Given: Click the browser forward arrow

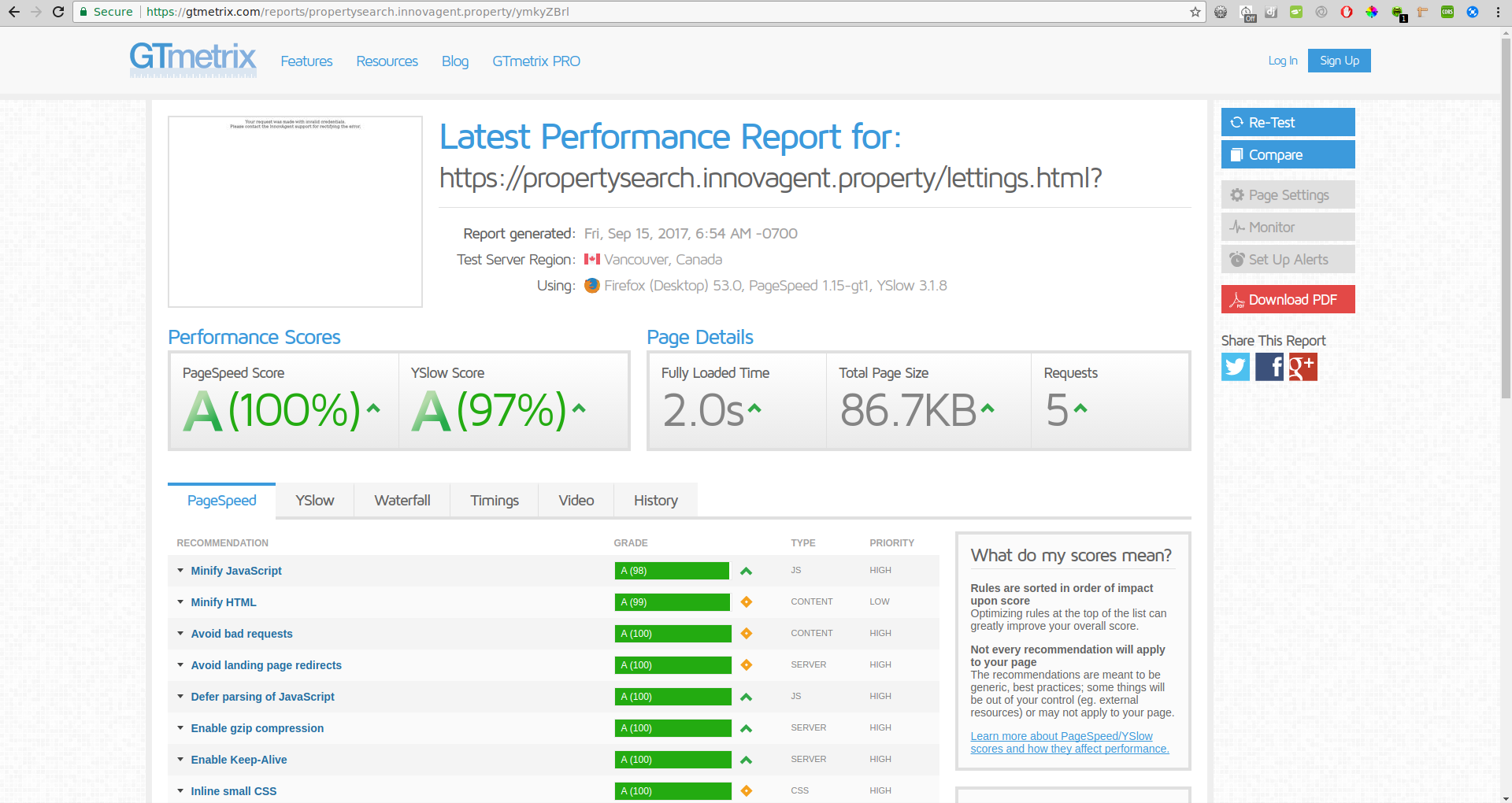Looking at the screenshot, I should tap(36, 12).
